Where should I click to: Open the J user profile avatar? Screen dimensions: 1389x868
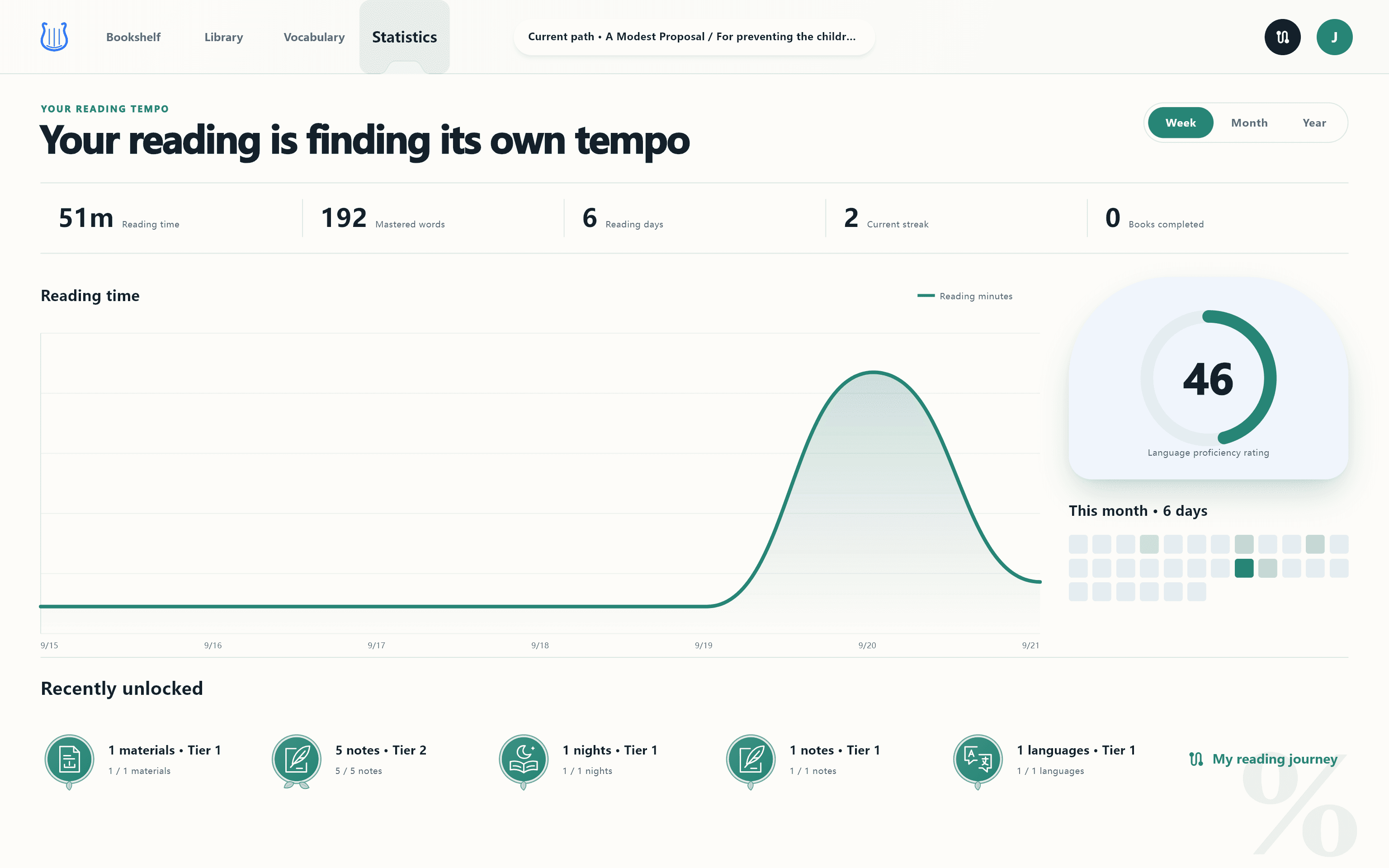point(1334,37)
